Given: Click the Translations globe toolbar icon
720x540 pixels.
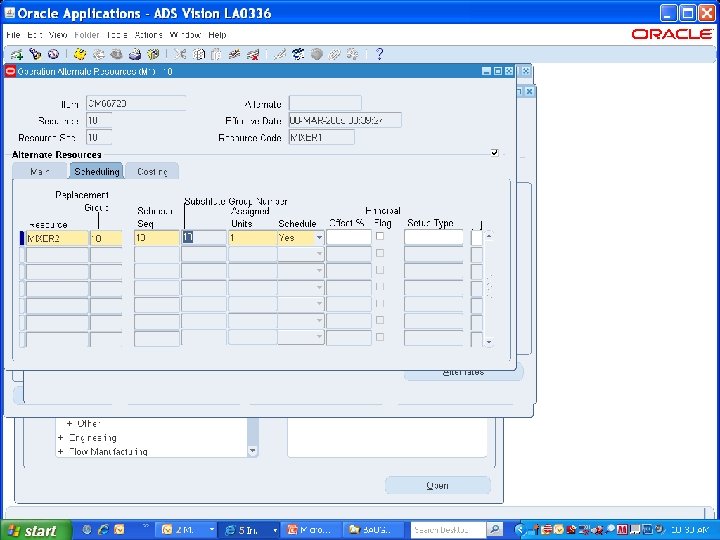Looking at the screenshot, I should coord(316,55).
